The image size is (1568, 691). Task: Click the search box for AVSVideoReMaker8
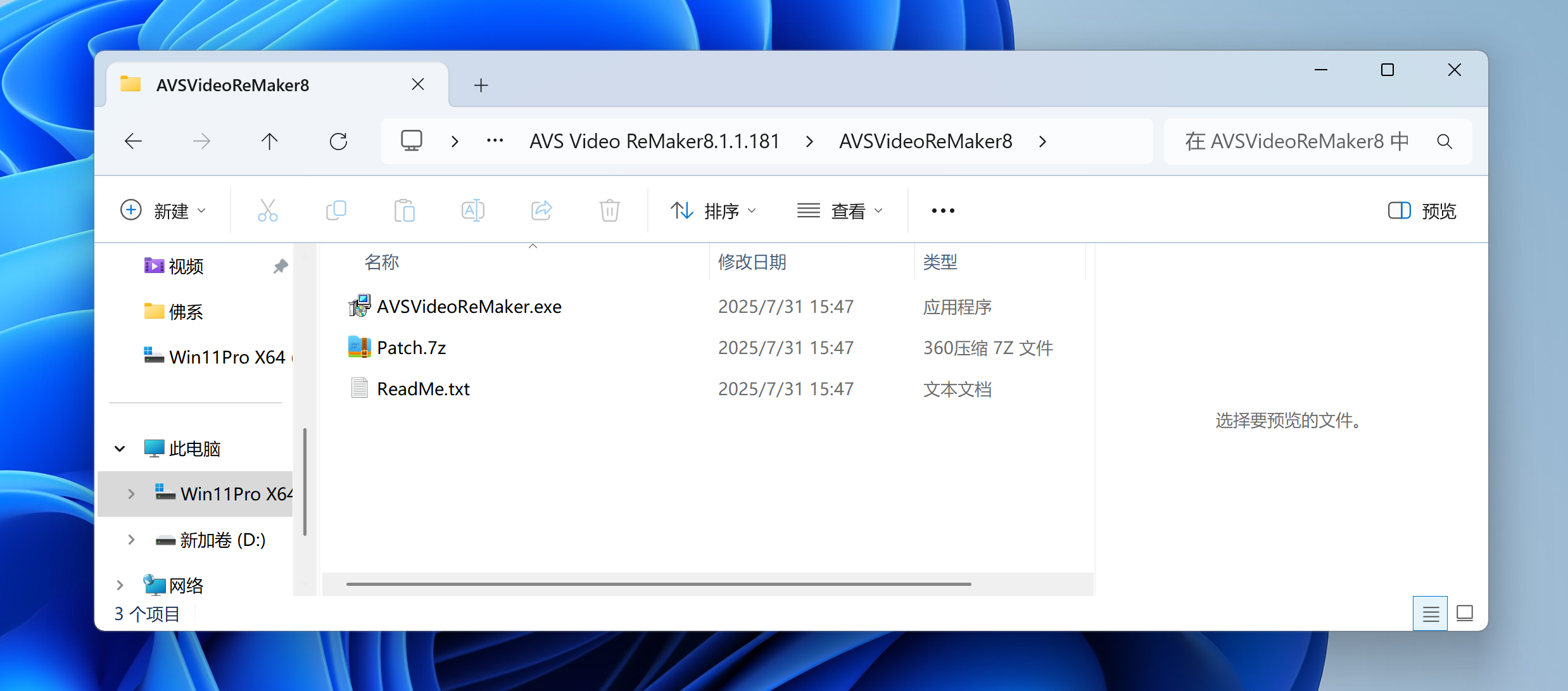click(1298, 141)
